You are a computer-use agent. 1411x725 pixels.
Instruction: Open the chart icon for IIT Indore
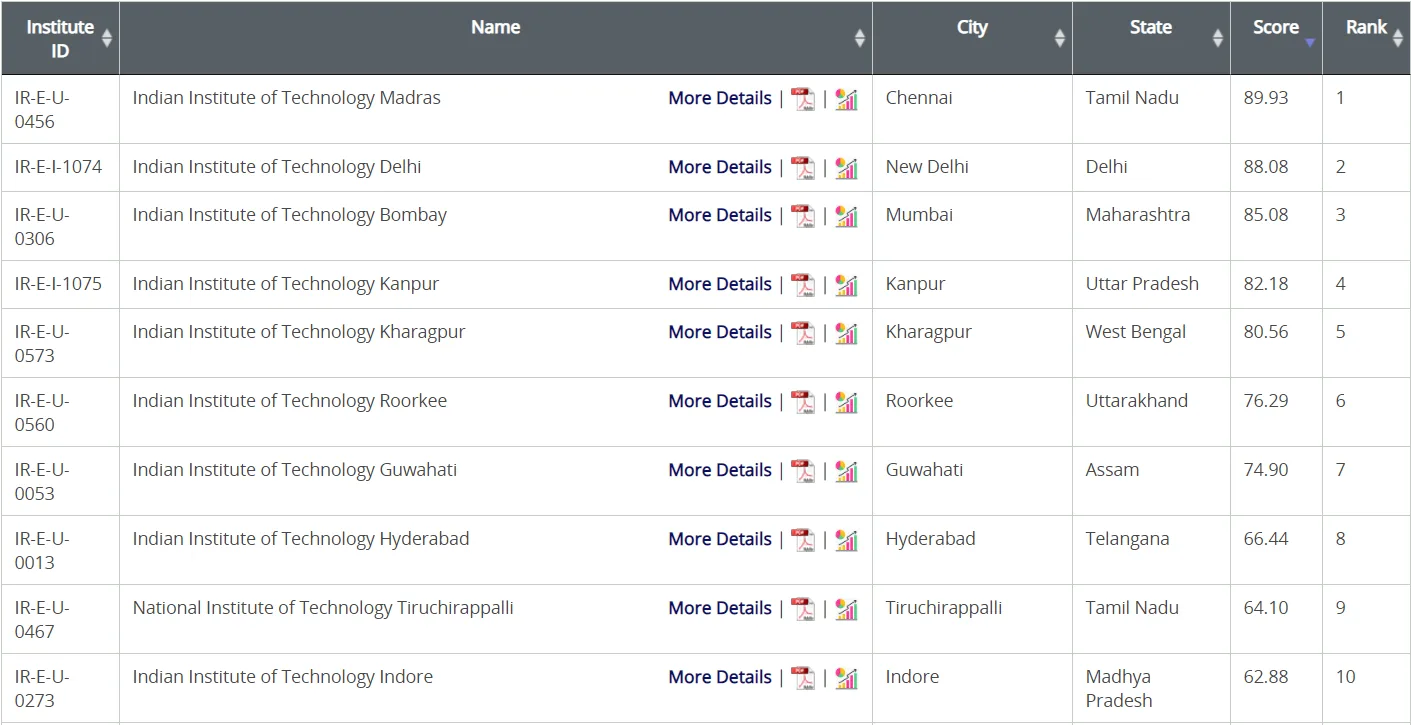[x=846, y=678]
